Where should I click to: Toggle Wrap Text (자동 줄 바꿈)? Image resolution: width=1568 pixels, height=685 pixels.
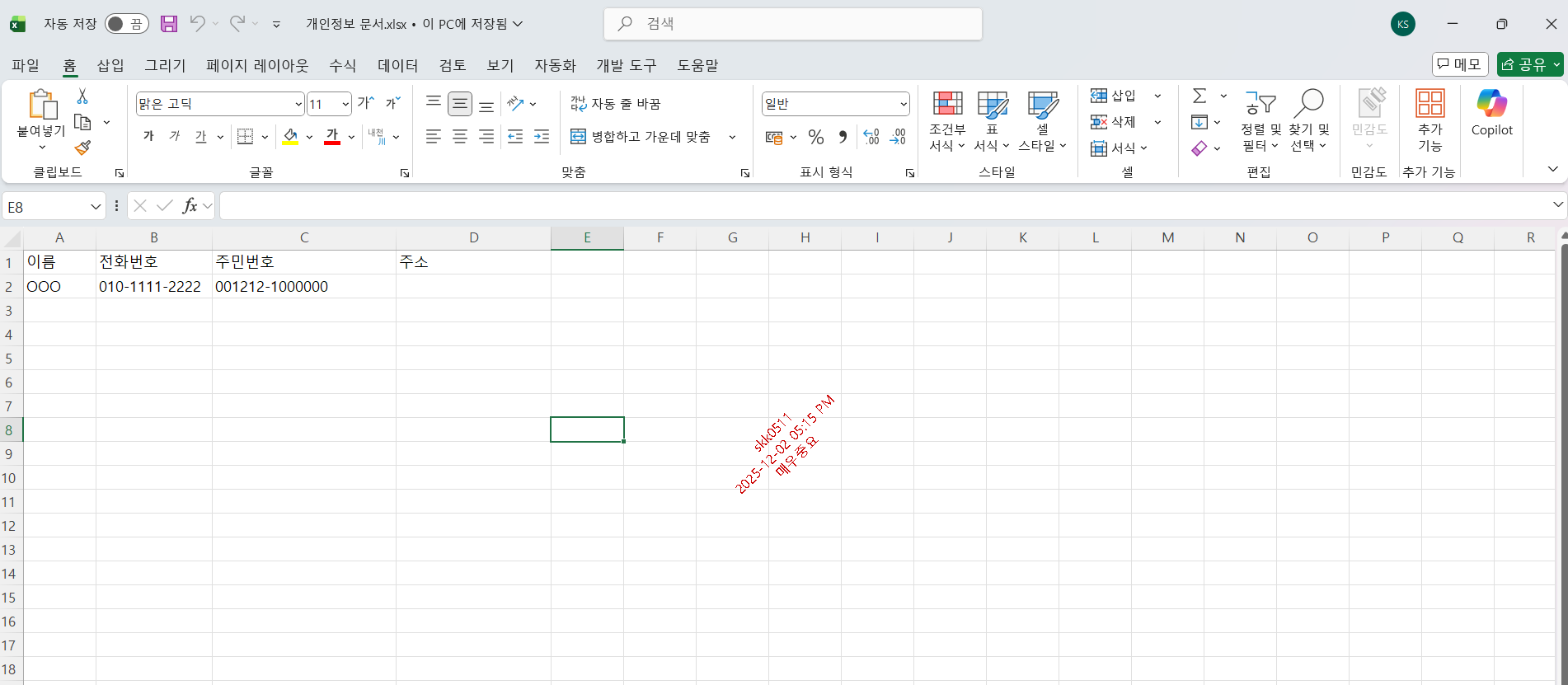(616, 104)
